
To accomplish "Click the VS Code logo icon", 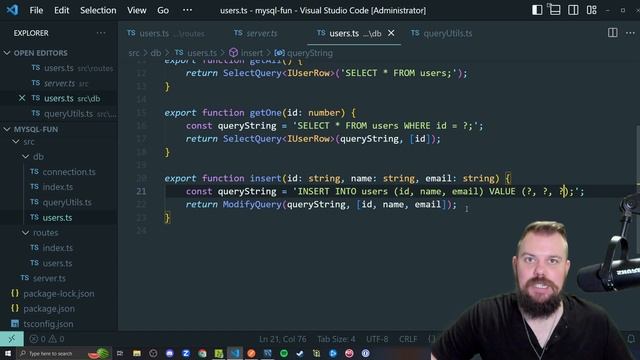I will pyautogui.click(x=12, y=10).
